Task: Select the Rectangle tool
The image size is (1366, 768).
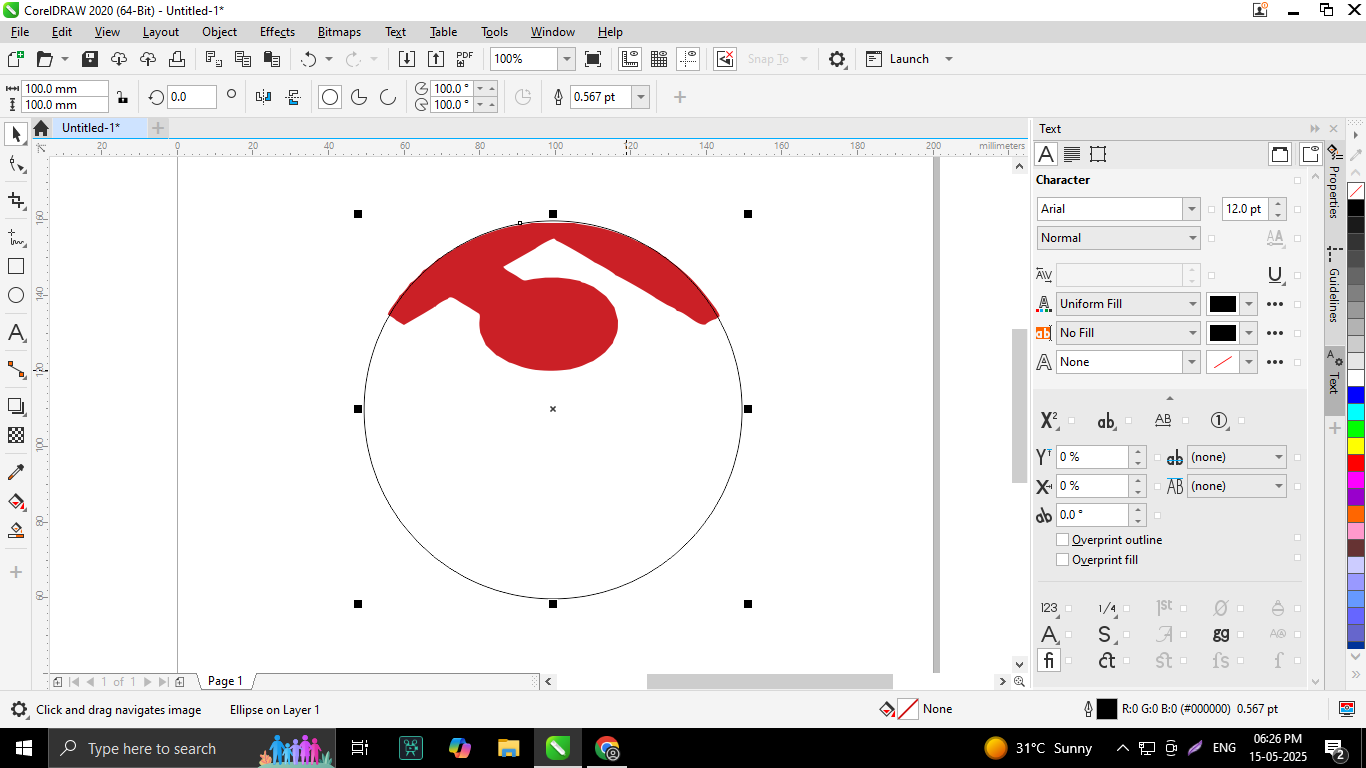Action: pos(16,266)
